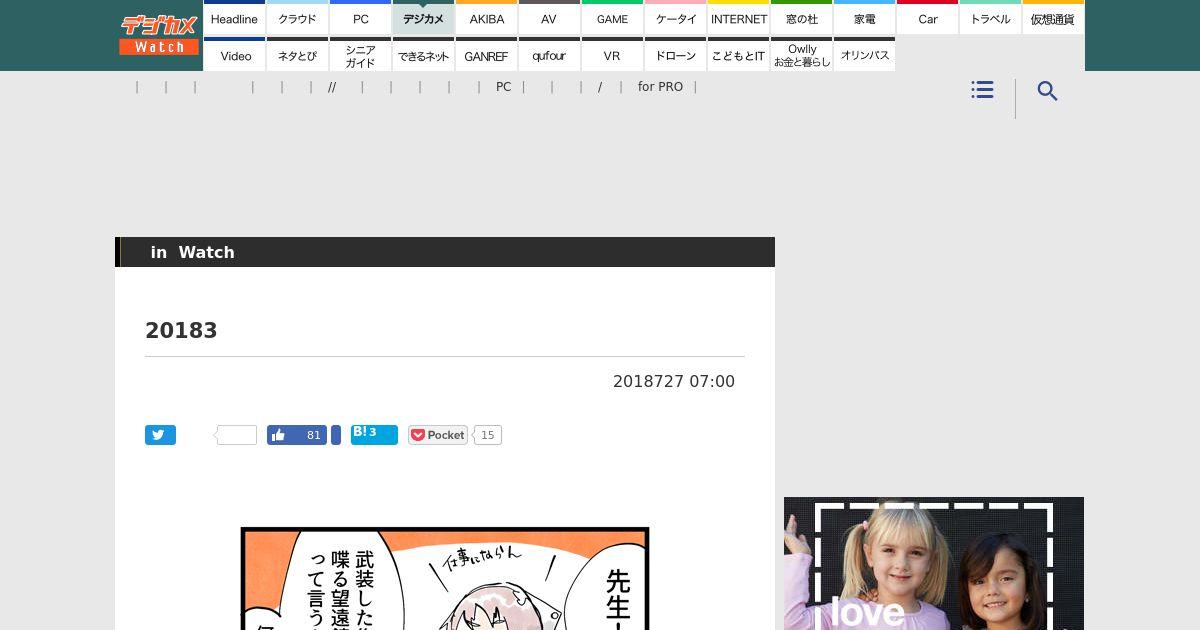View the Pocket save count 15
The image size is (1200, 630).
click(x=487, y=435)
